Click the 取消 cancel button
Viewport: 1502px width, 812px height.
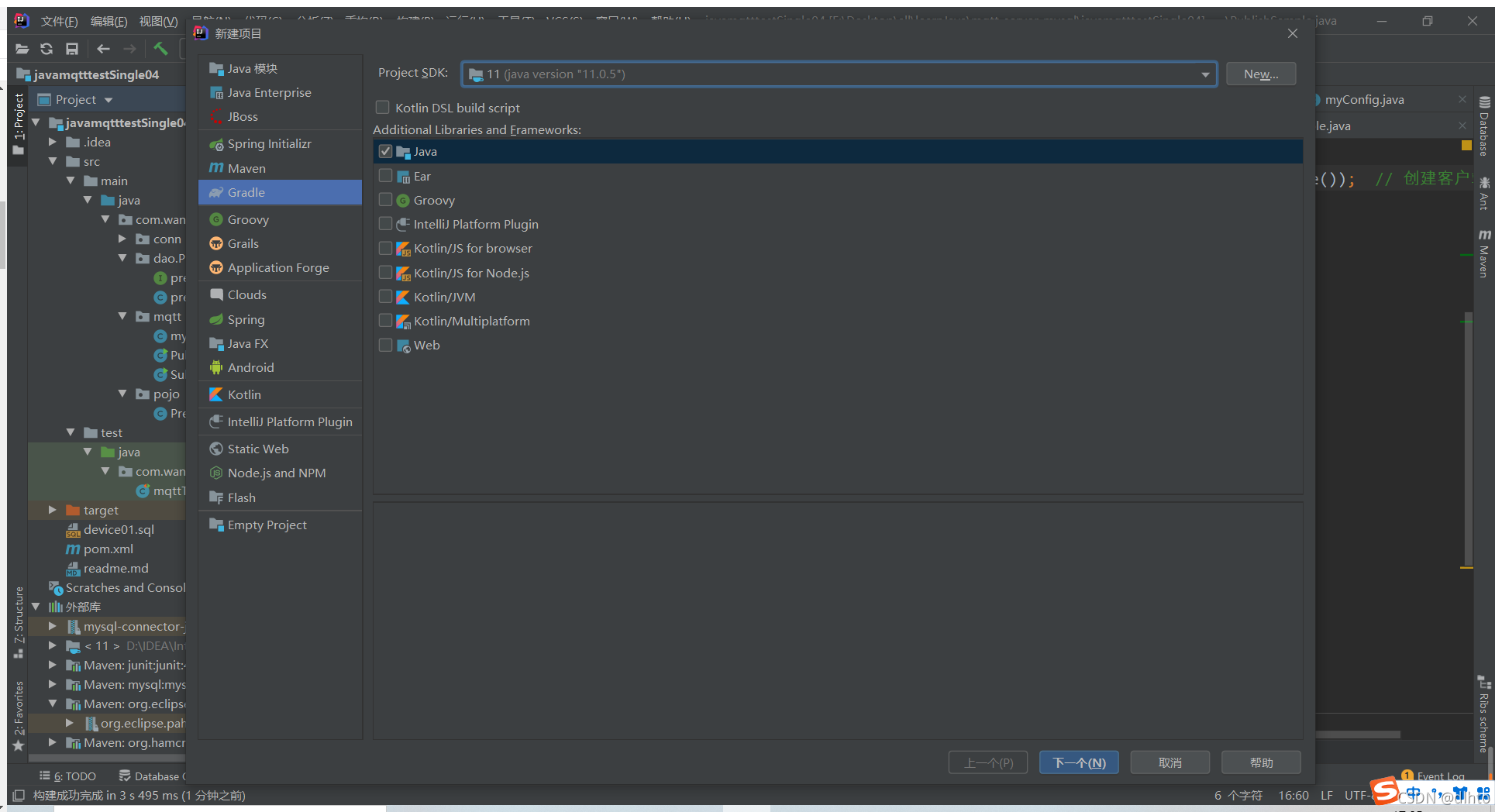(x=1170, y=762)
